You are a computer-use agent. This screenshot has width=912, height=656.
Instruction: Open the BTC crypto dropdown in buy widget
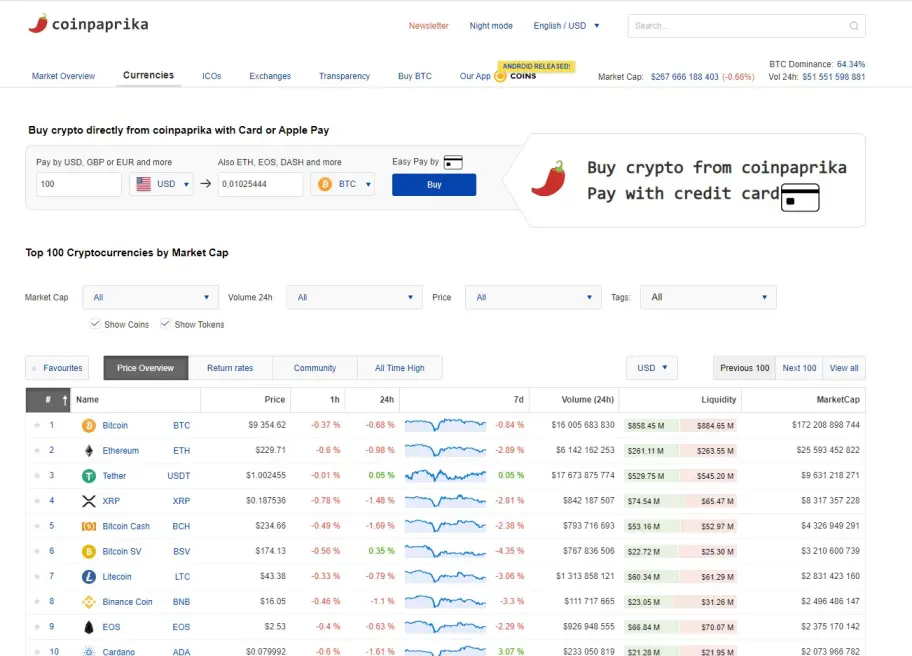343,184
